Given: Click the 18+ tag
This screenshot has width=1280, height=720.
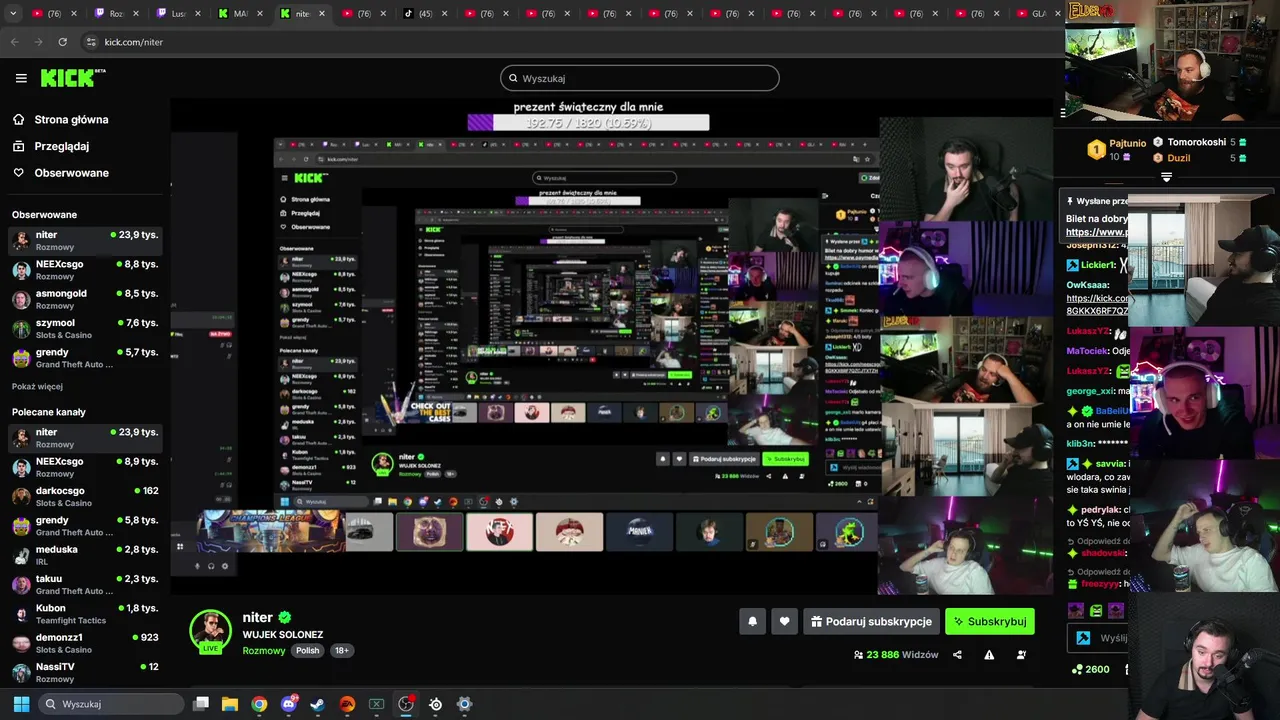Looking at the screenshot, I should tap(341, 650).
